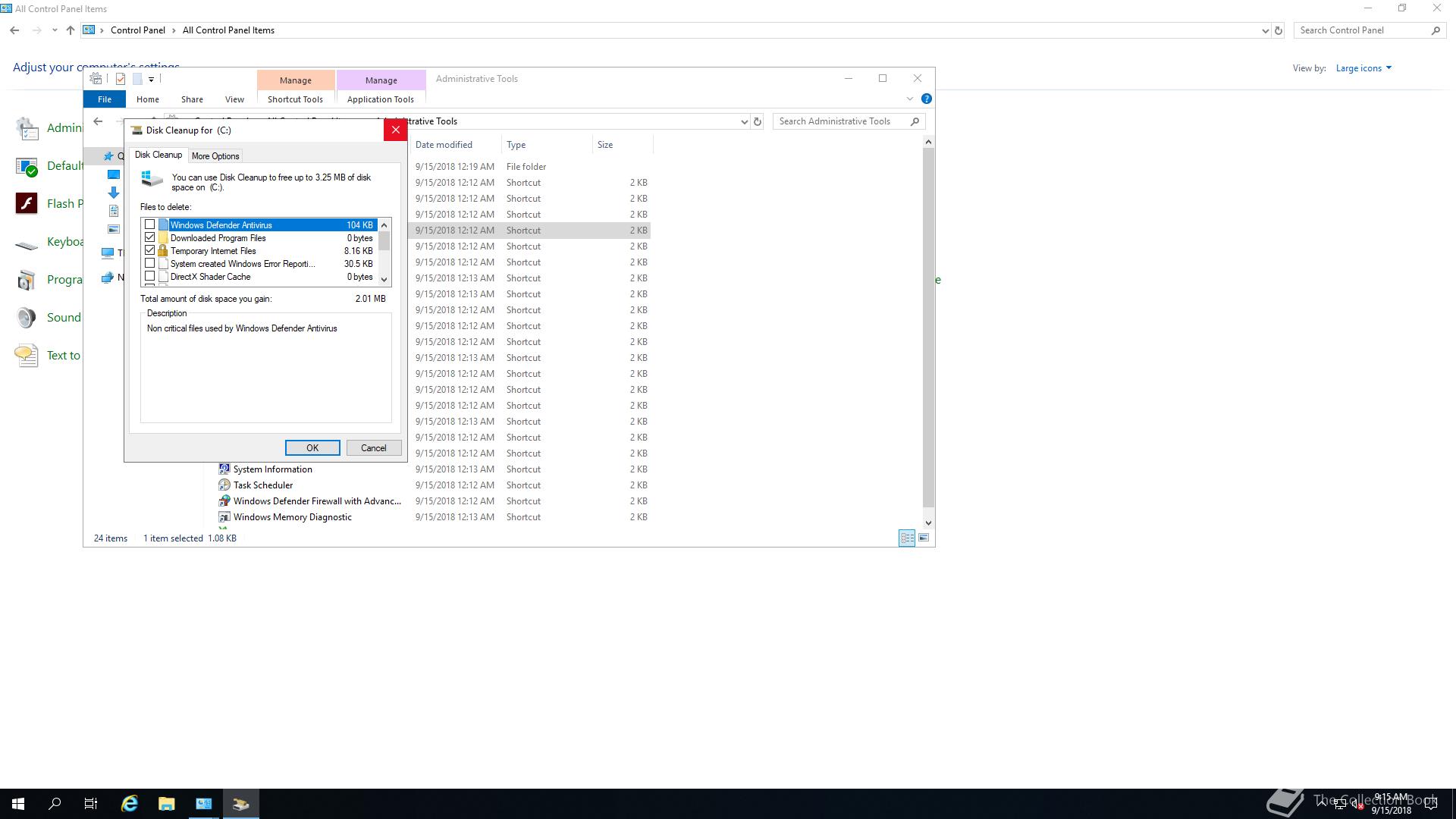Confirm Disk Cleanup with OK
This screenshot has width=1456, height=819.
(312, 448)
